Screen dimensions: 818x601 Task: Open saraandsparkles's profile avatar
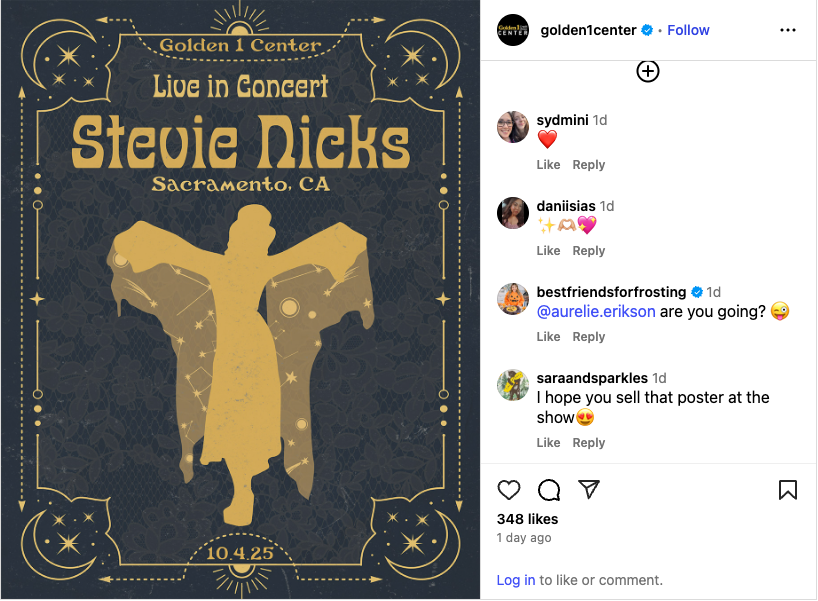pos(513,385)
